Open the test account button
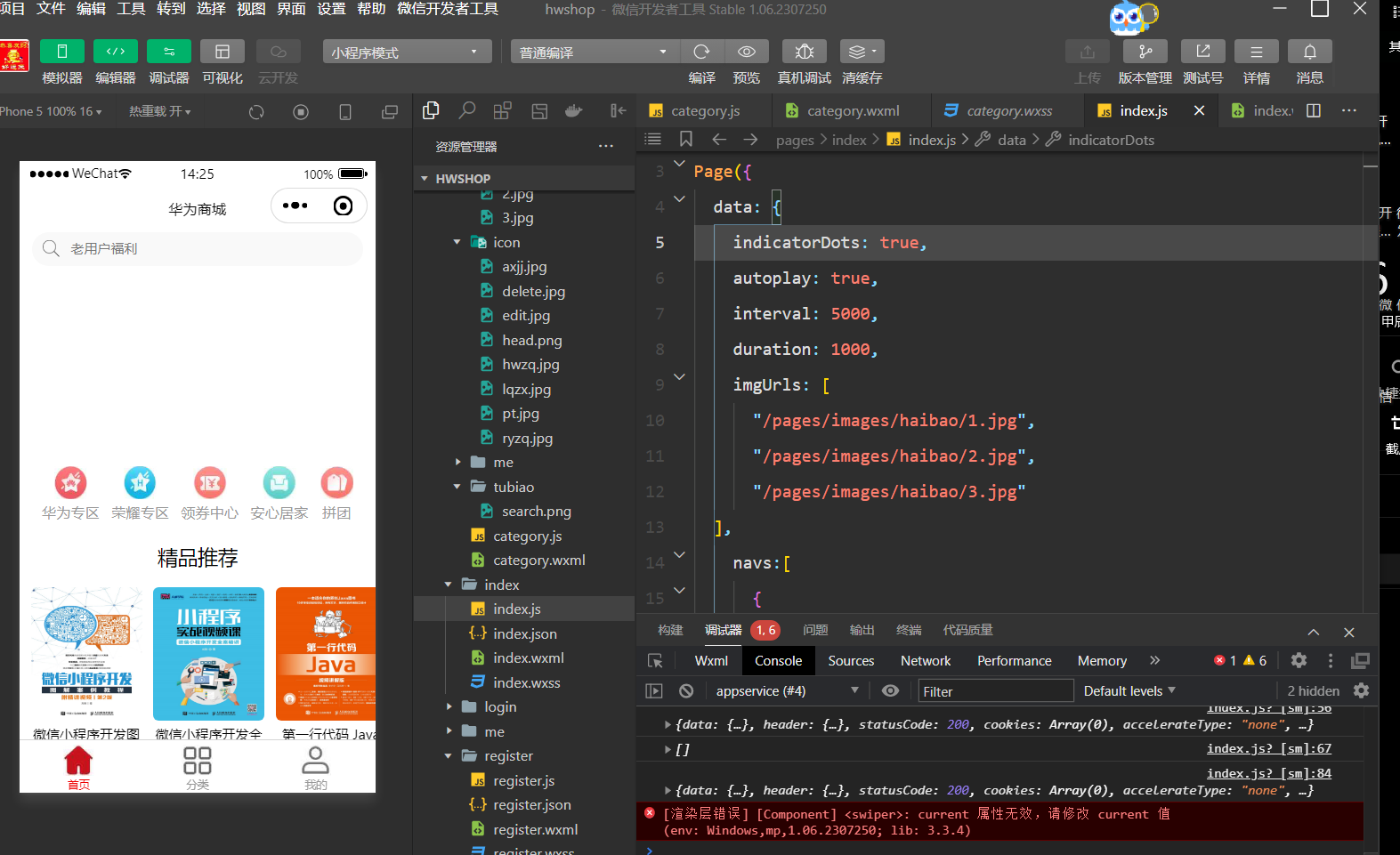Viewport: 1400px width, 855px height. (x=1203, y=52)
